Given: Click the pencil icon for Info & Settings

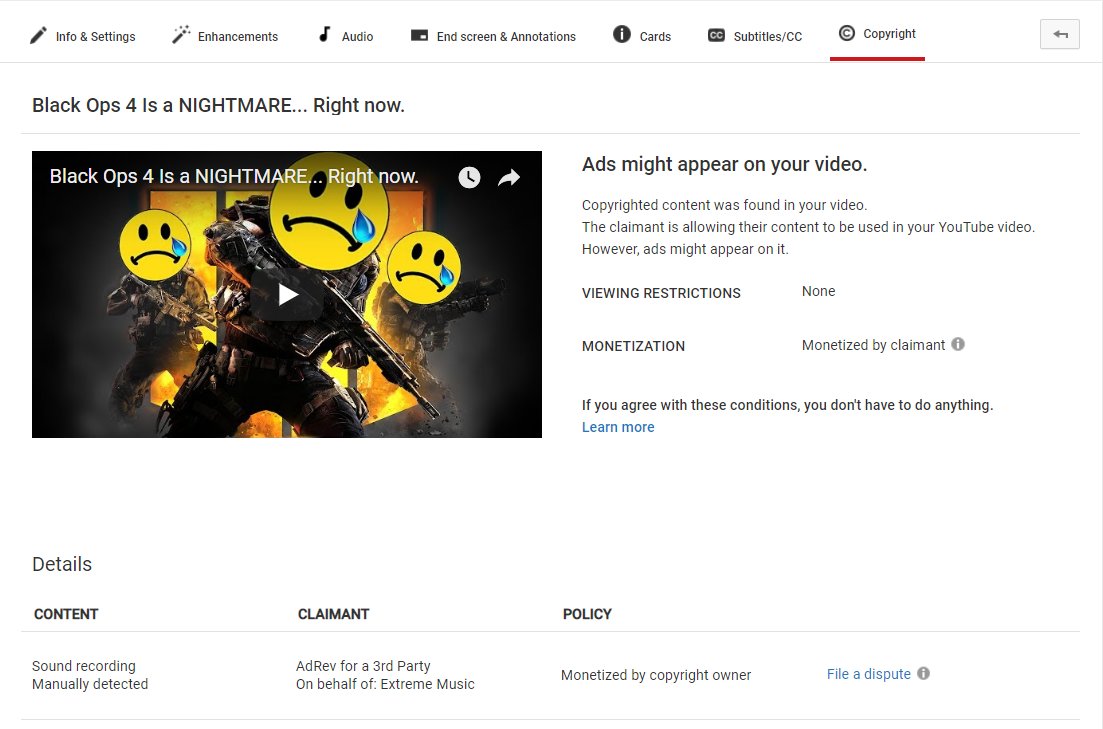Looking at the screenshot, I should tap(38, 35).
